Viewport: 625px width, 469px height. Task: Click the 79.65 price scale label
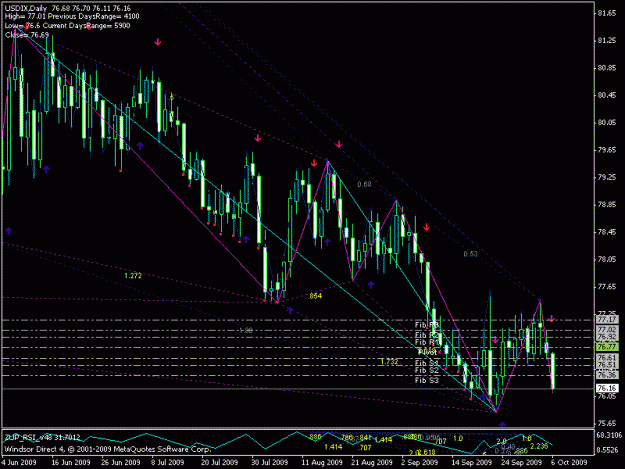click(607, 150)
